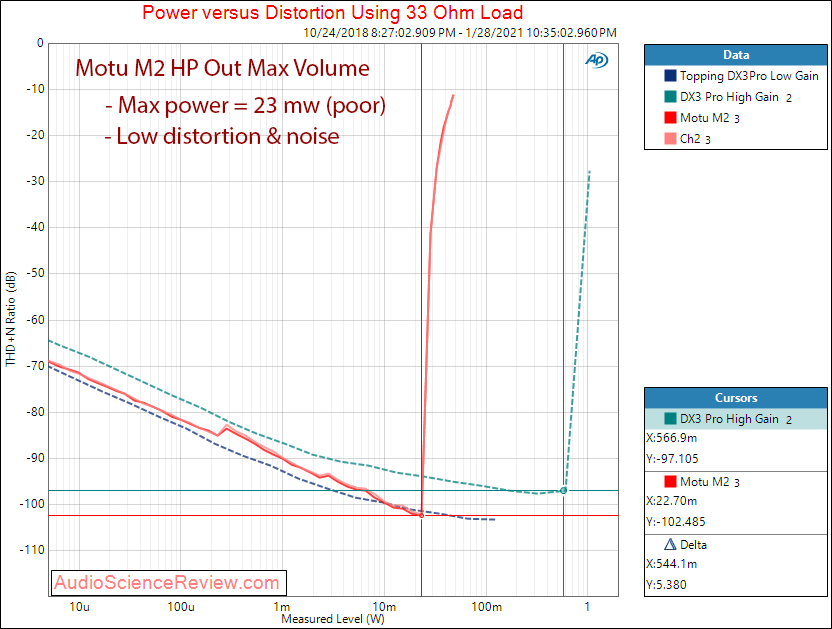The height and width of the screenshot is (629, 832).
Task: Click the 'THD+N Ratio (dB)' axis title
Action: (x=11, y=319)
